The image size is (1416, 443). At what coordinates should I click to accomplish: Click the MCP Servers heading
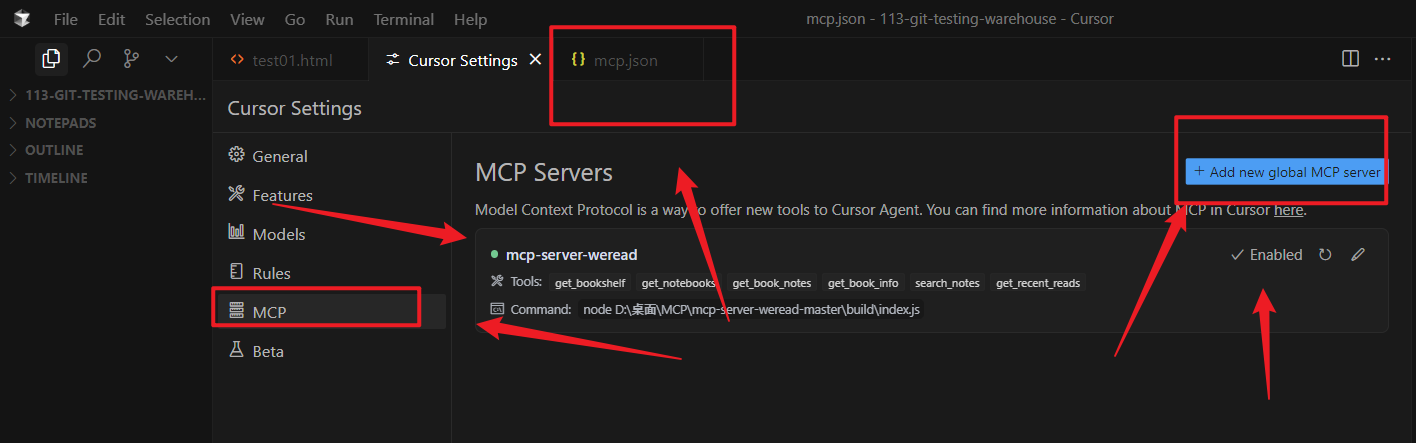coord(544,172)
